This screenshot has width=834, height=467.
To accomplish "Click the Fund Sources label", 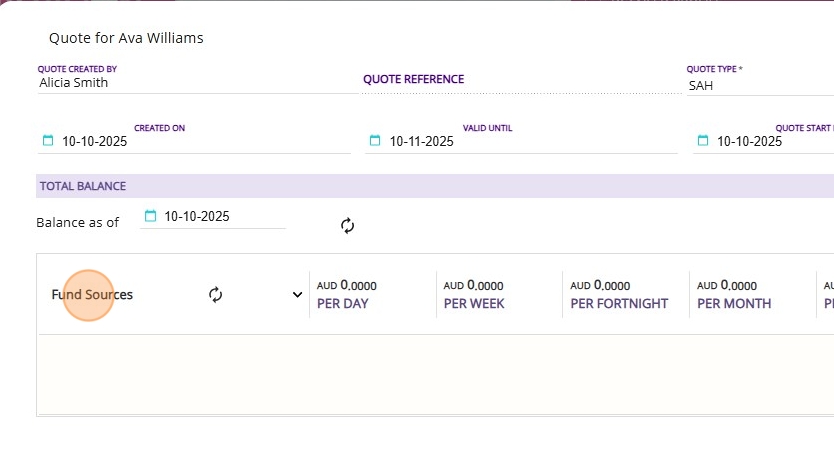I will [92, 295].
